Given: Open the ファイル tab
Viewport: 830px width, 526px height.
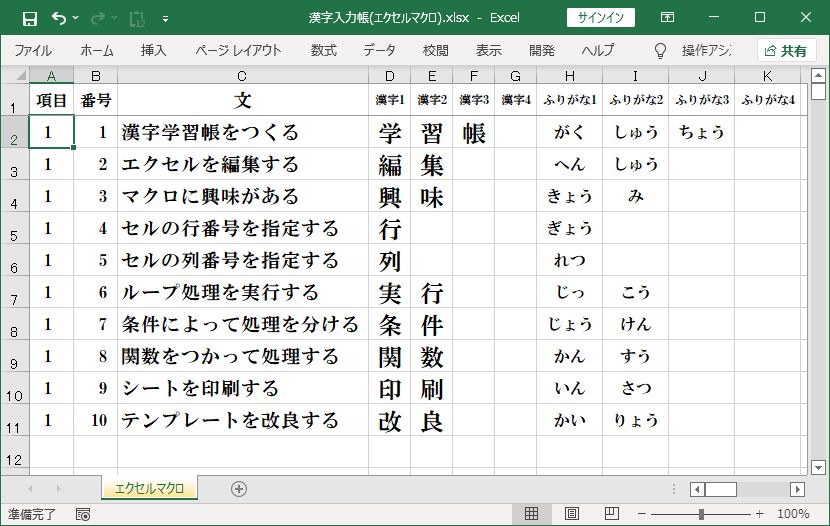Looking at the screenshot, I should (33, 50).
